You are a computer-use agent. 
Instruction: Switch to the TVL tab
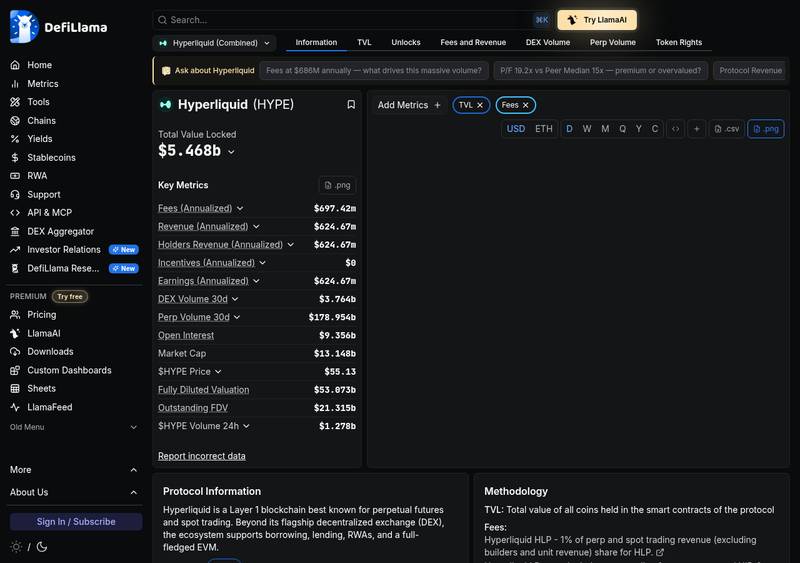click(364, 42)
